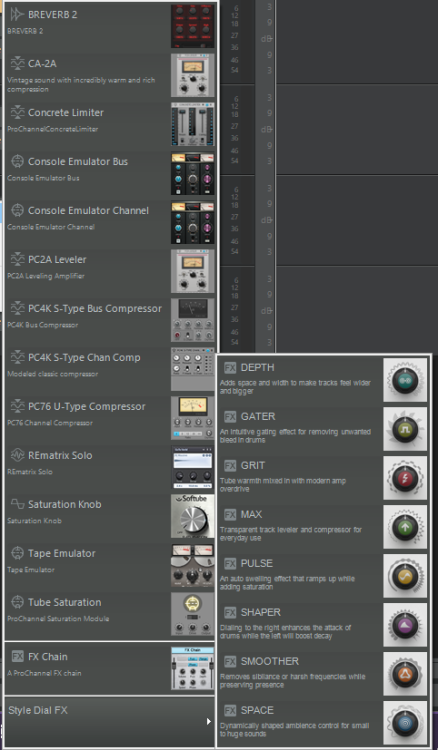Click the Tube Saturation preview thumbnail
Viewport: 438px width, 750px height.
pyautogui.click(x=193, y=614)
